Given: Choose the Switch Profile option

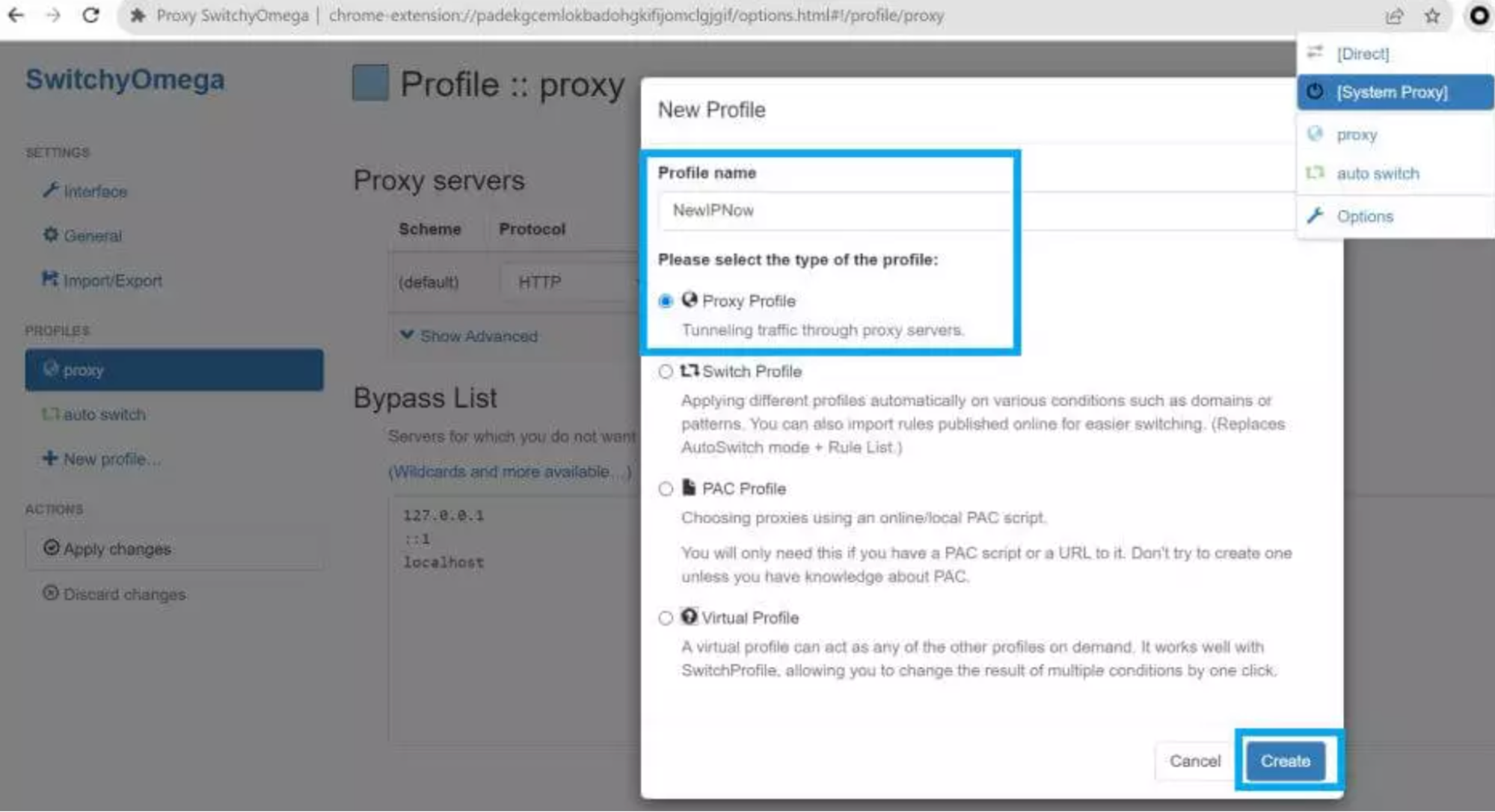Looking at the screenshot, I should 664,372.
